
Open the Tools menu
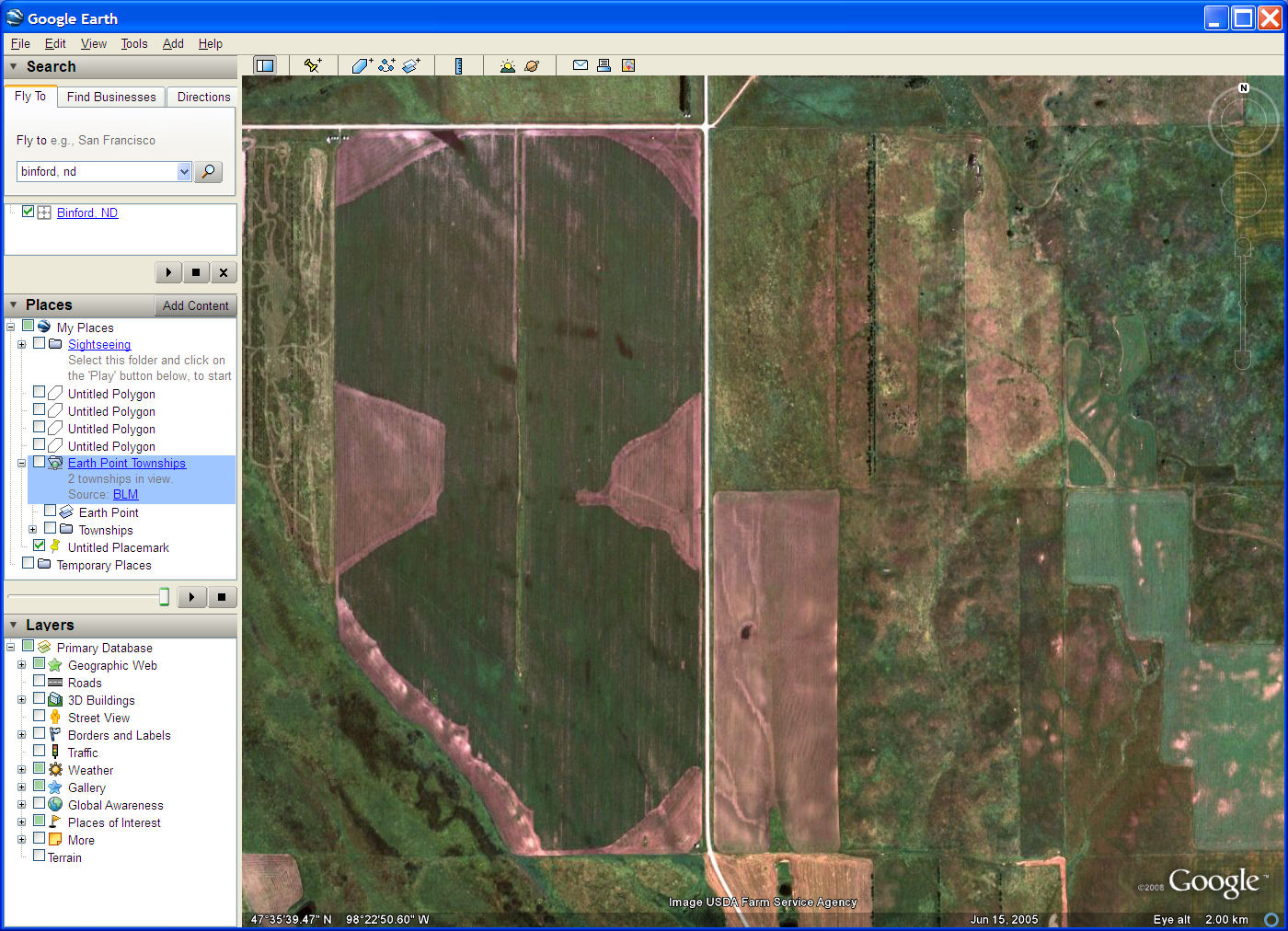tap(134, 43)
